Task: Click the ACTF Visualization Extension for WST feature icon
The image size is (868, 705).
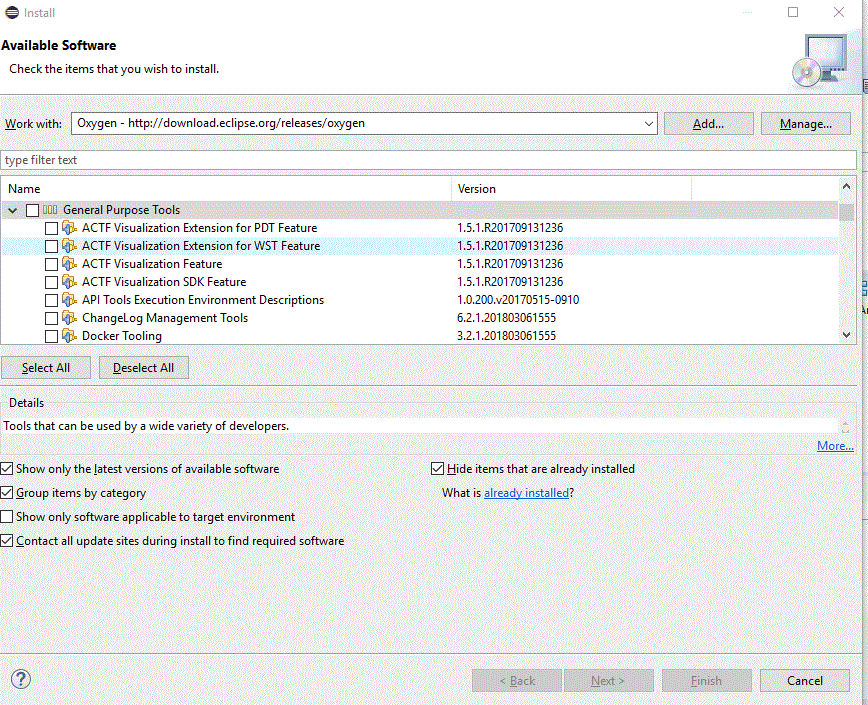Action: click(x=69, y=246)
